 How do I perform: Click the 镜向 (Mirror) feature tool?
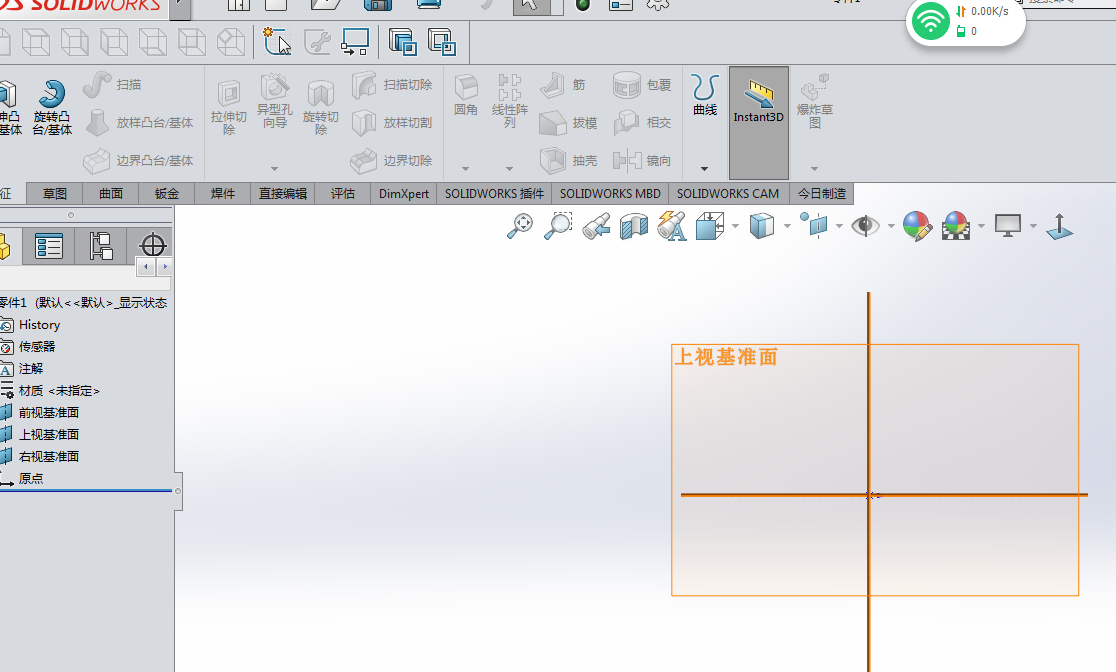(640, 159)
